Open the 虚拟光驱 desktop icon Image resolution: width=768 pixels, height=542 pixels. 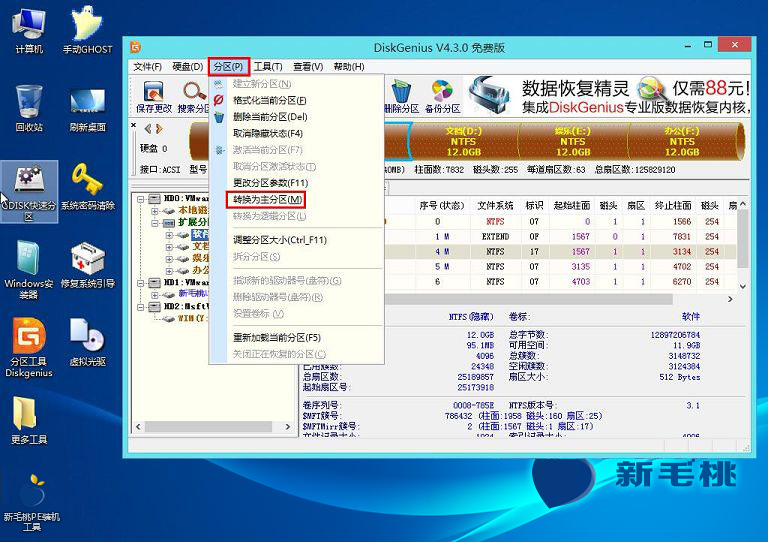[x=88, y=342]
